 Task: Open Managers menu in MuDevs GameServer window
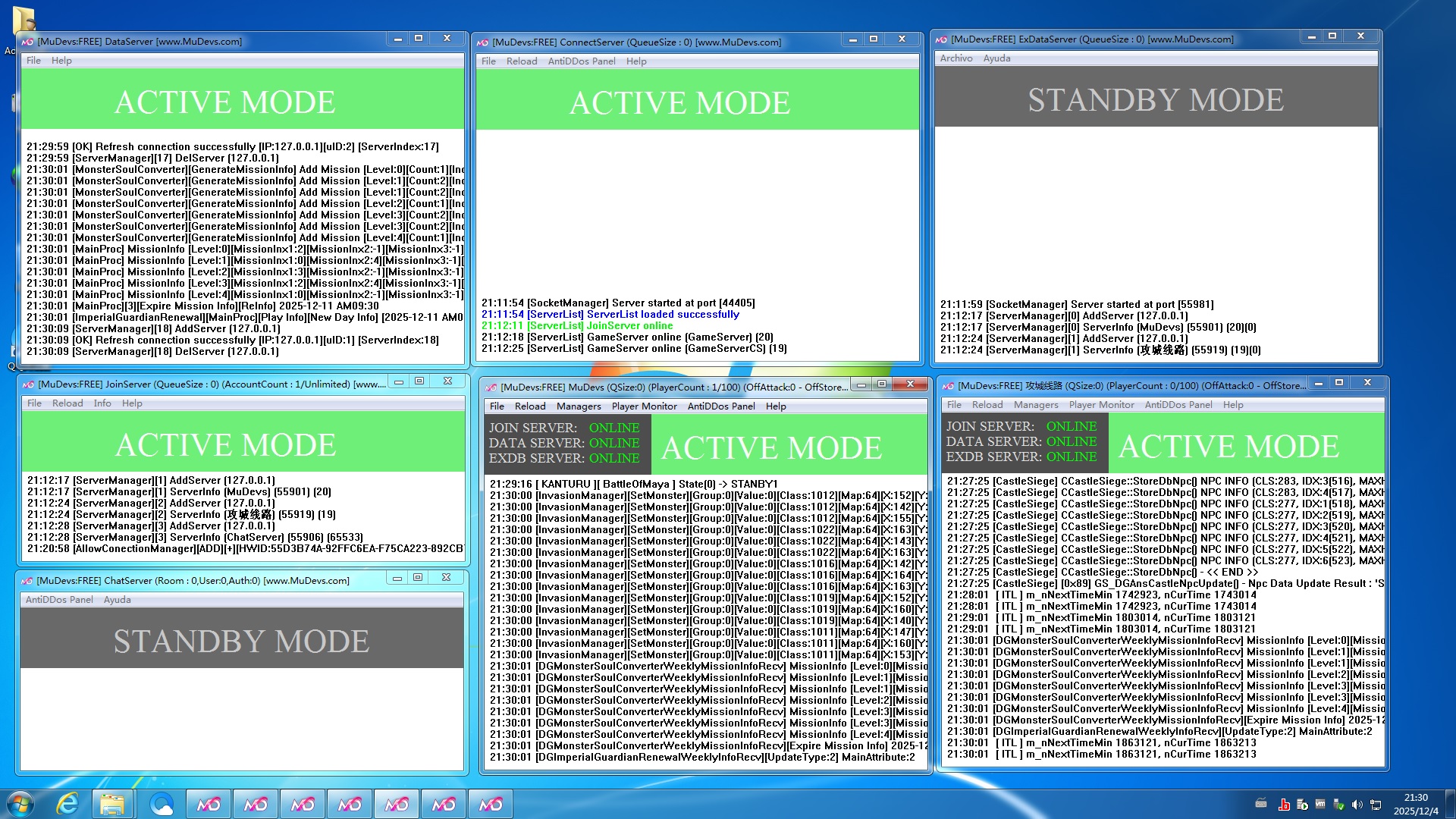pyautogui.click(x=578, y=406)
